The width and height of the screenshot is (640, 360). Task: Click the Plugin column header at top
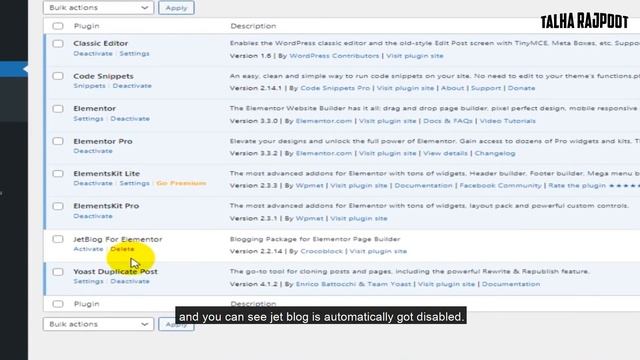[87, 26]
